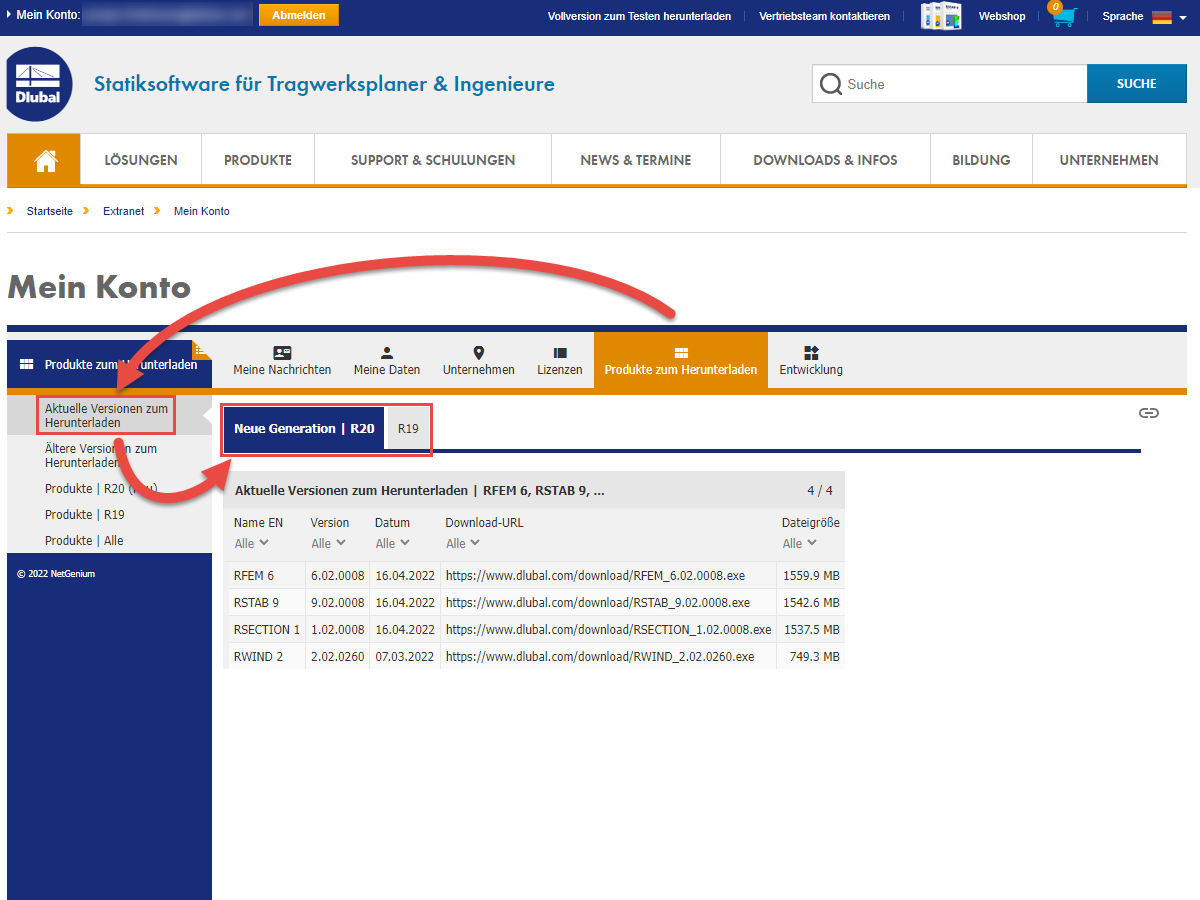Open the Version column filter dropdown
Viewport: 1200px width, 900px height.
pyautogui.click(x=328, y=544)
